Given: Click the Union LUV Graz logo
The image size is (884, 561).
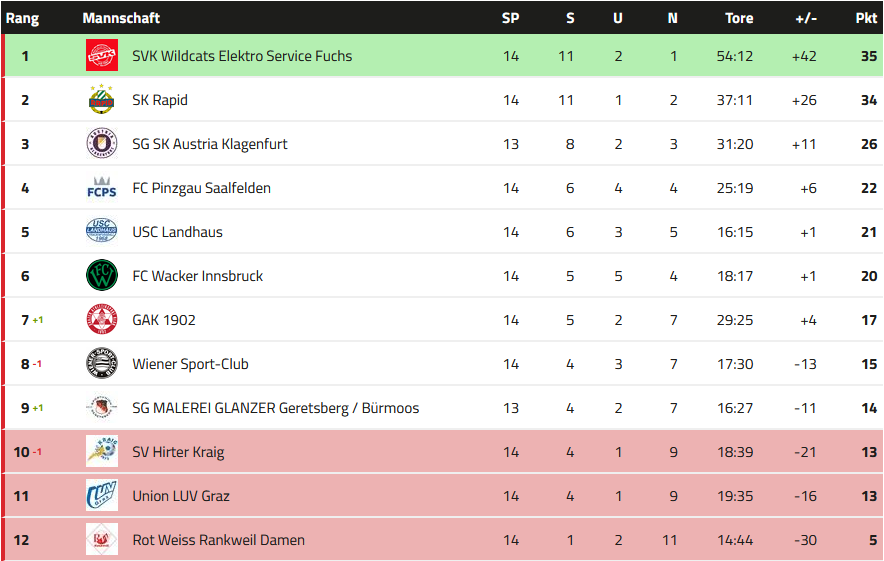Looking at the screenshot, I should click(x=102, y=496).
